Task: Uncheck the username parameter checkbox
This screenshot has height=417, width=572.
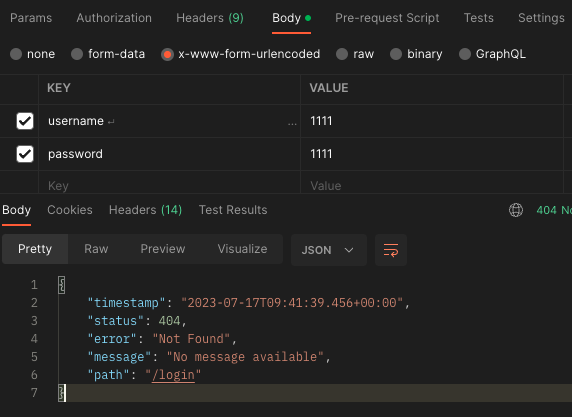Action: click(x=25, y=121)
